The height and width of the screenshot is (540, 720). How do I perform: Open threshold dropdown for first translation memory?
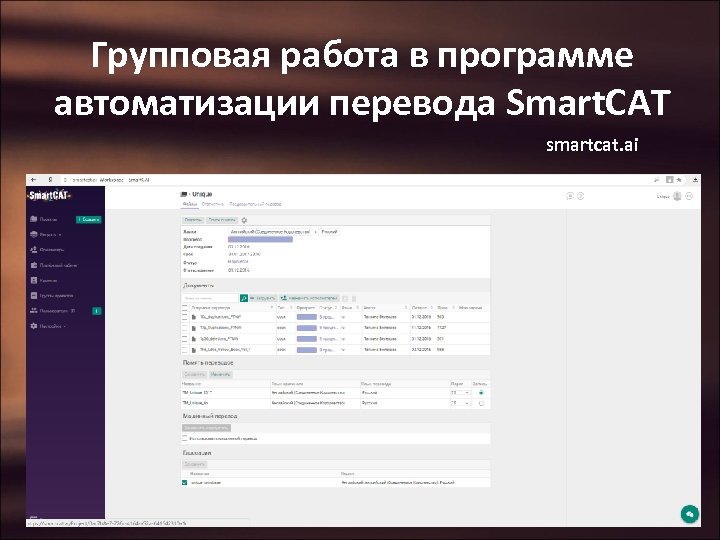[461, 393]
